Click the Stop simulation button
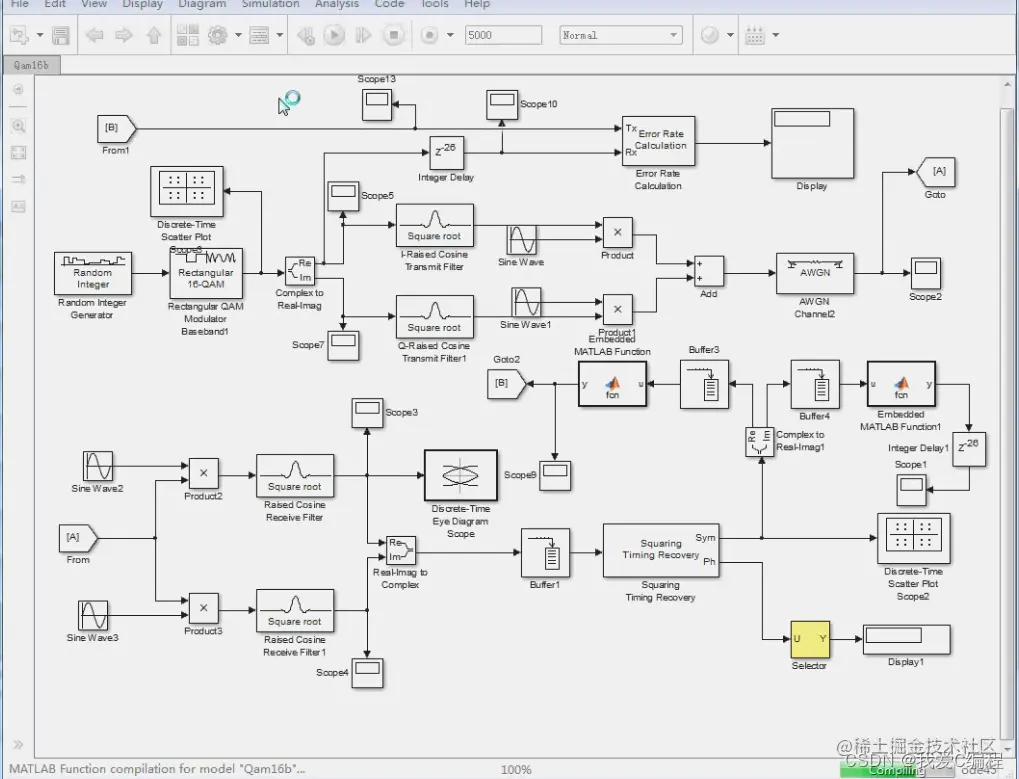 pos(393,35)
